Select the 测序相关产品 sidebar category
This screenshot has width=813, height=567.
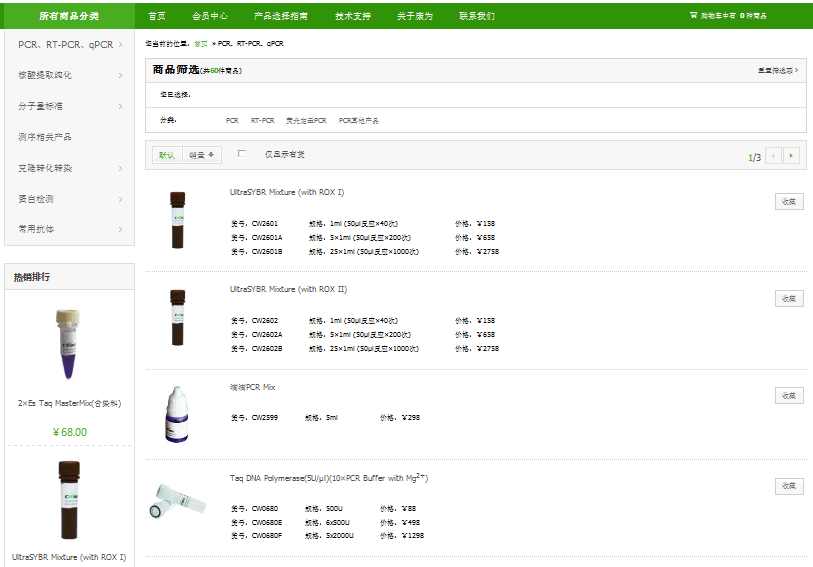tap(45, 137)
